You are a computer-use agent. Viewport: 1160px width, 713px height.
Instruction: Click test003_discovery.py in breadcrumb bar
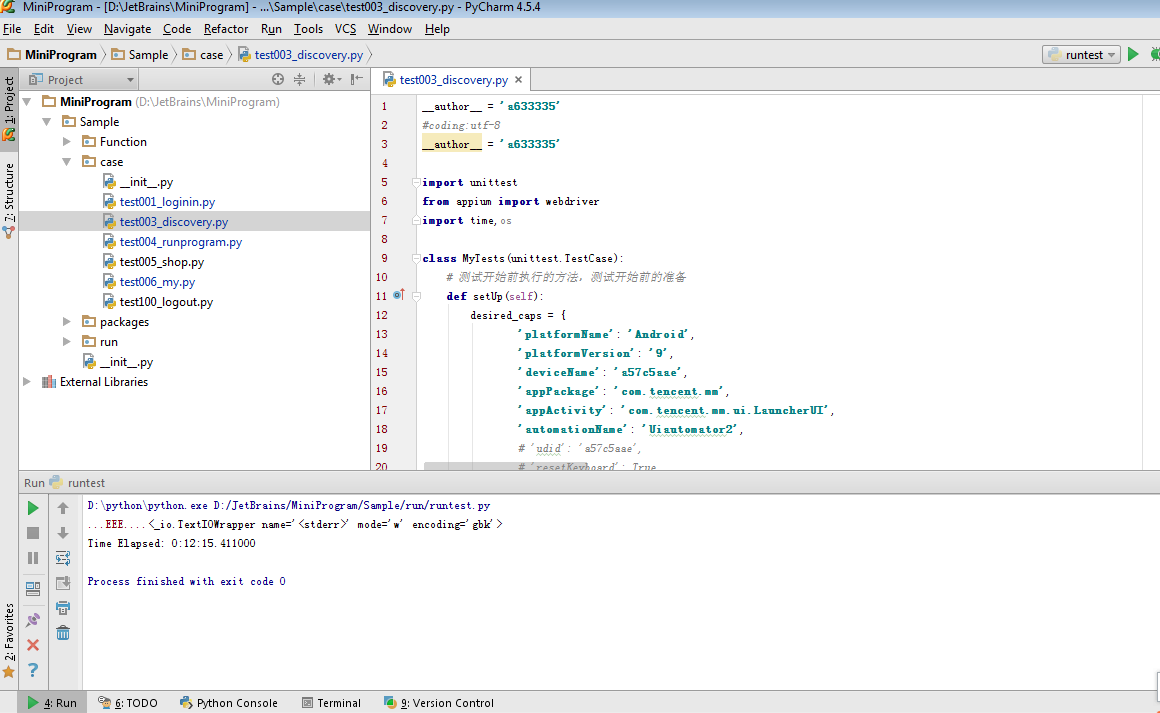click(x=308, y=55)
